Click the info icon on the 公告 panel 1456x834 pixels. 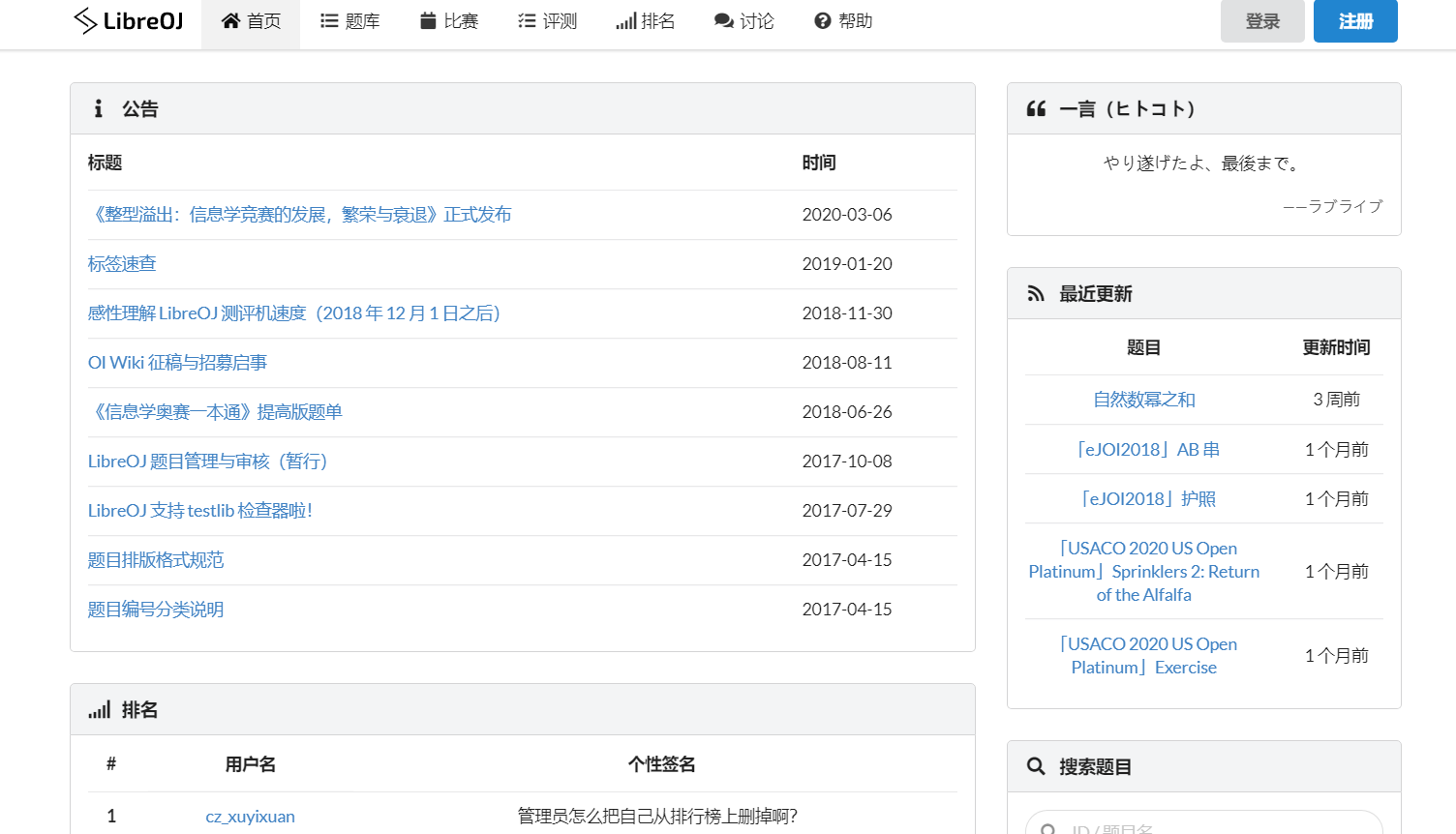[x=98, y=108]
